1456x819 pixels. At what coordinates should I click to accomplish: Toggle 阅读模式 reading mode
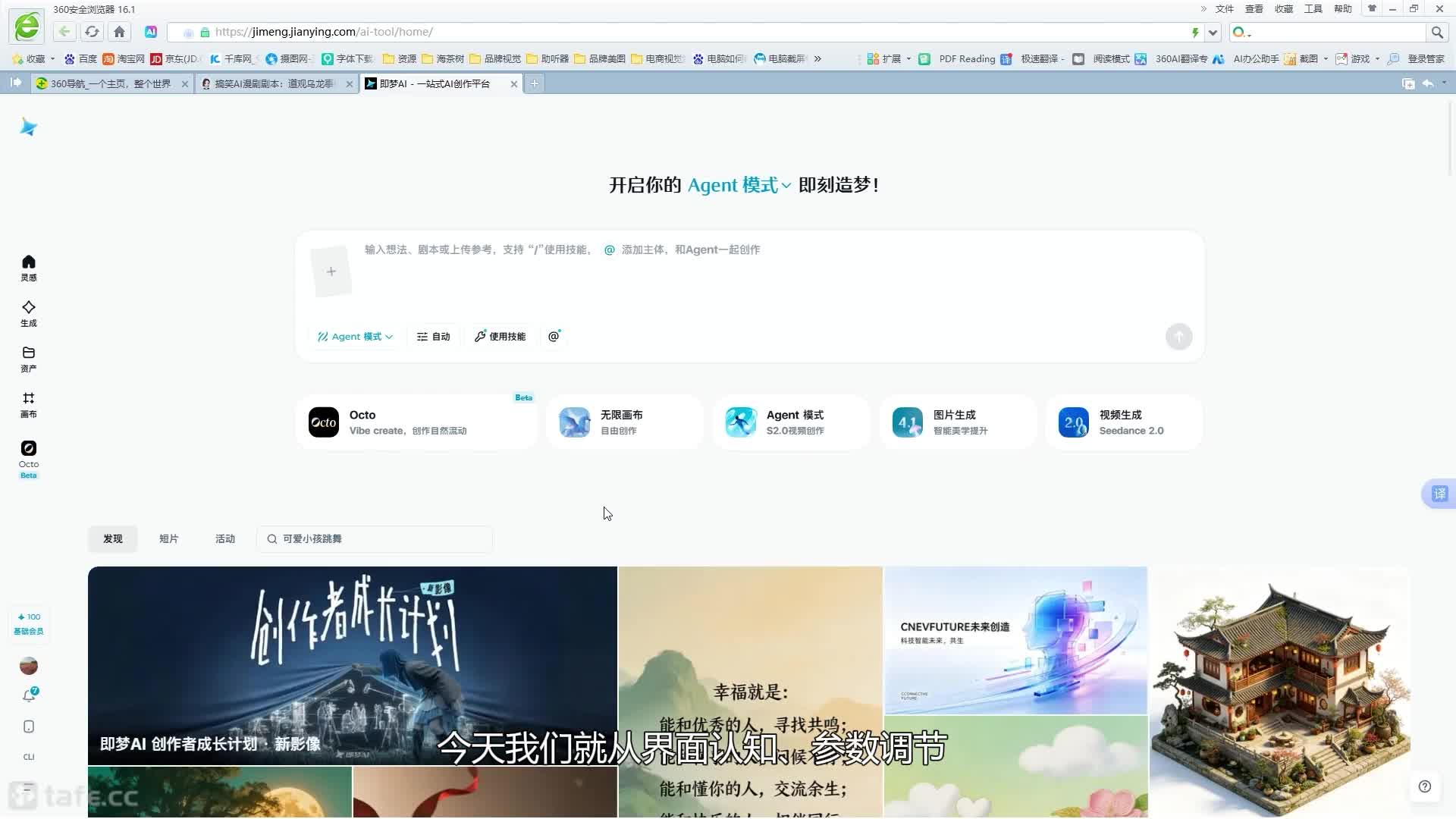point(1101,58)
